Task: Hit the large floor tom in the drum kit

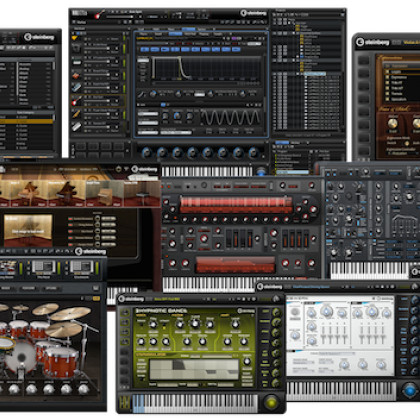Action: coord(61,361)
